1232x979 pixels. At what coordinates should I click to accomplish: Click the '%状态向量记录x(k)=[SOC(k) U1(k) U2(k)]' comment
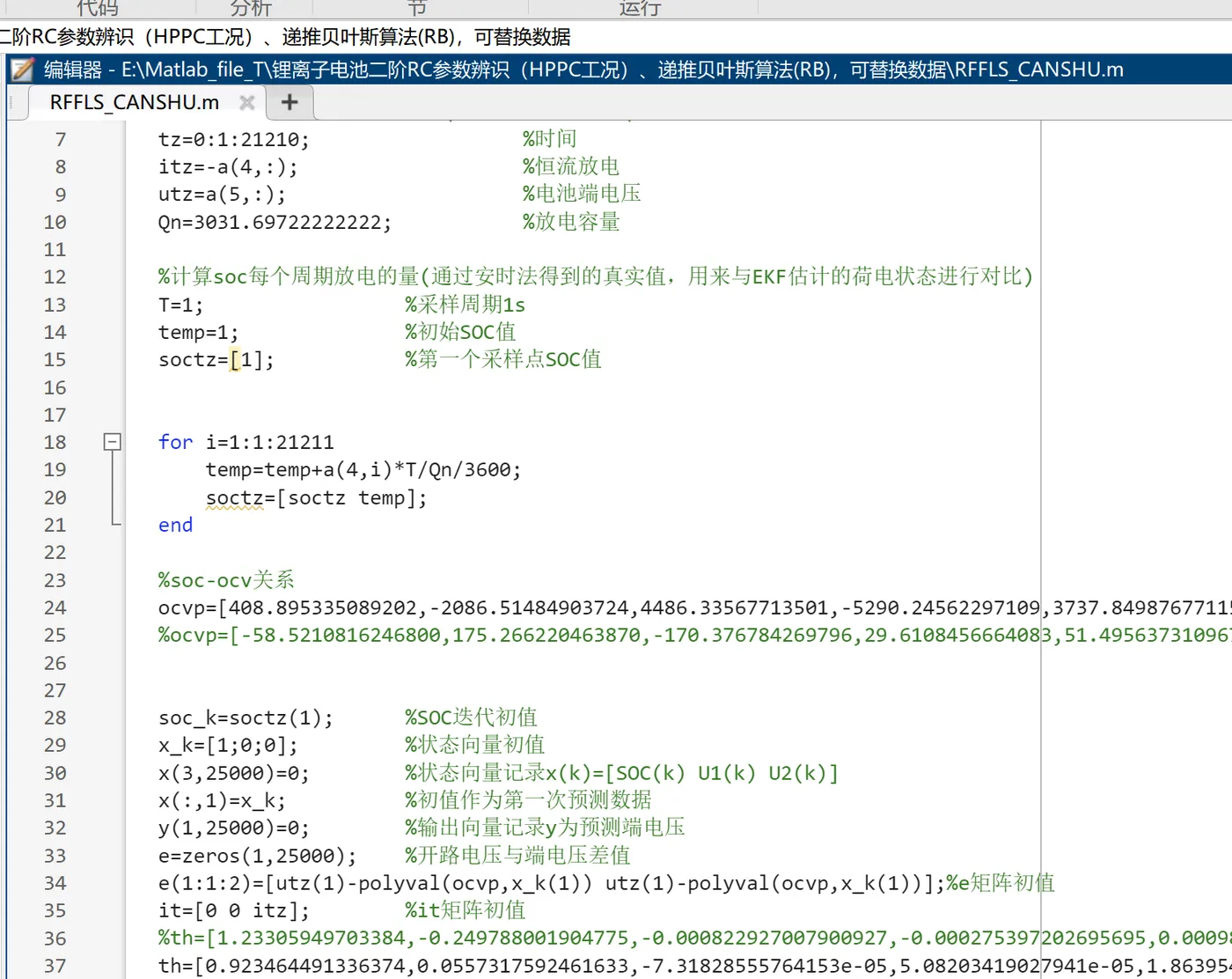621,773
